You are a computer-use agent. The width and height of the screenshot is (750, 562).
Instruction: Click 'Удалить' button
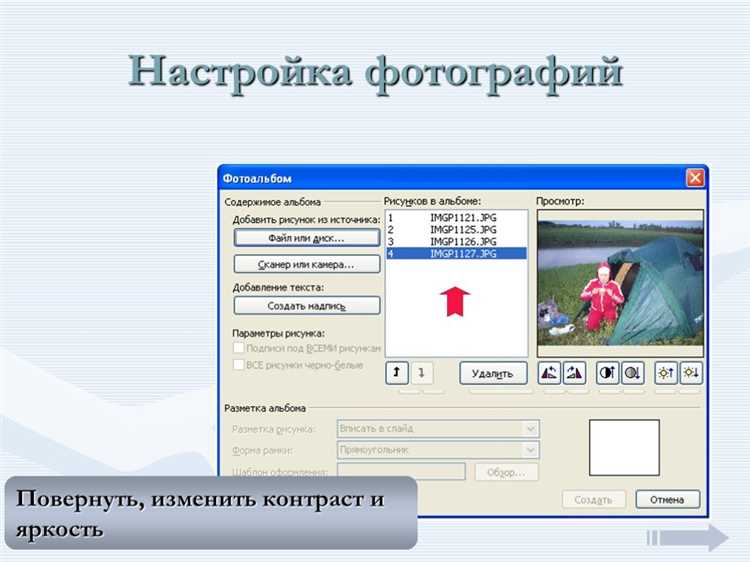tap(493, 373)
